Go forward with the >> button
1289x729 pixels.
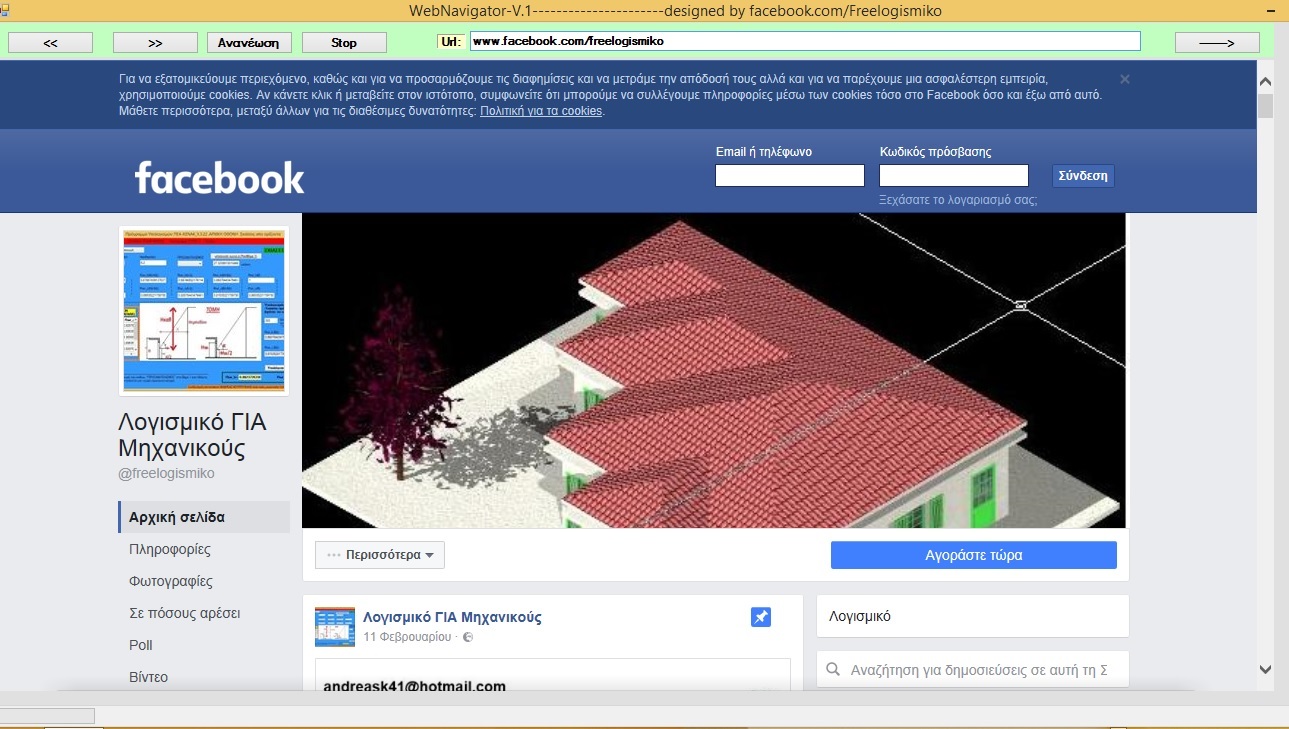pyautogui.click(x=155, y=43)
